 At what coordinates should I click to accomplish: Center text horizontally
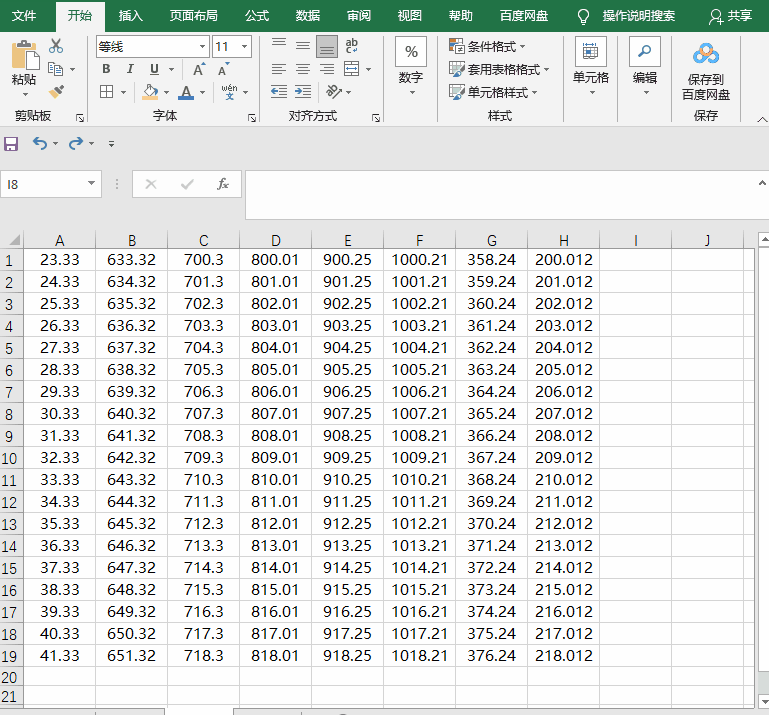coord(303,69)
